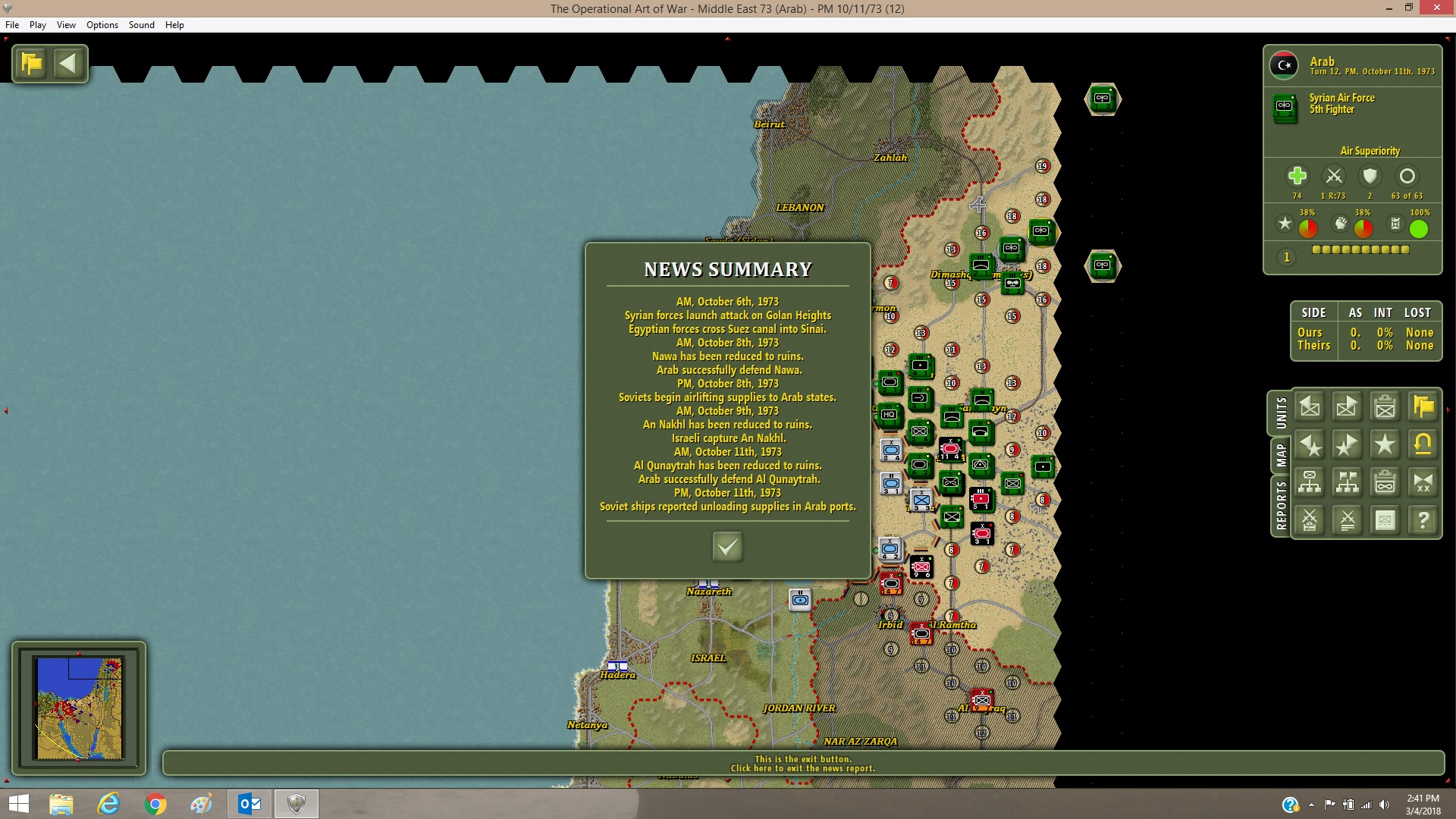This screenshot has height=819, width=1456.
Task: Click the divide unit XX icon
Action: pyautogui.click(x=1423, y=482)
